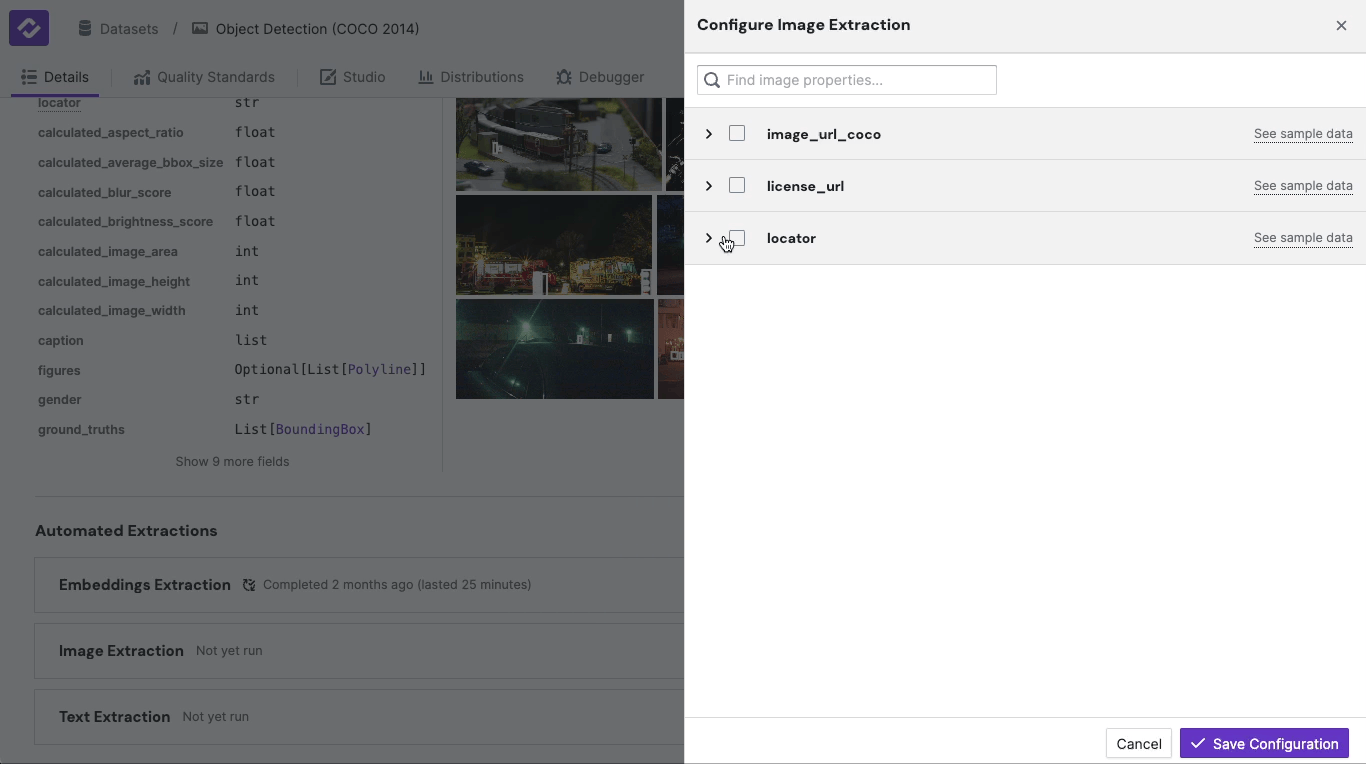The height and width of the screenshot is (764, 1366).
Task: Click the Quality Standards growth chart icon
Action: [x=141, y=76]
